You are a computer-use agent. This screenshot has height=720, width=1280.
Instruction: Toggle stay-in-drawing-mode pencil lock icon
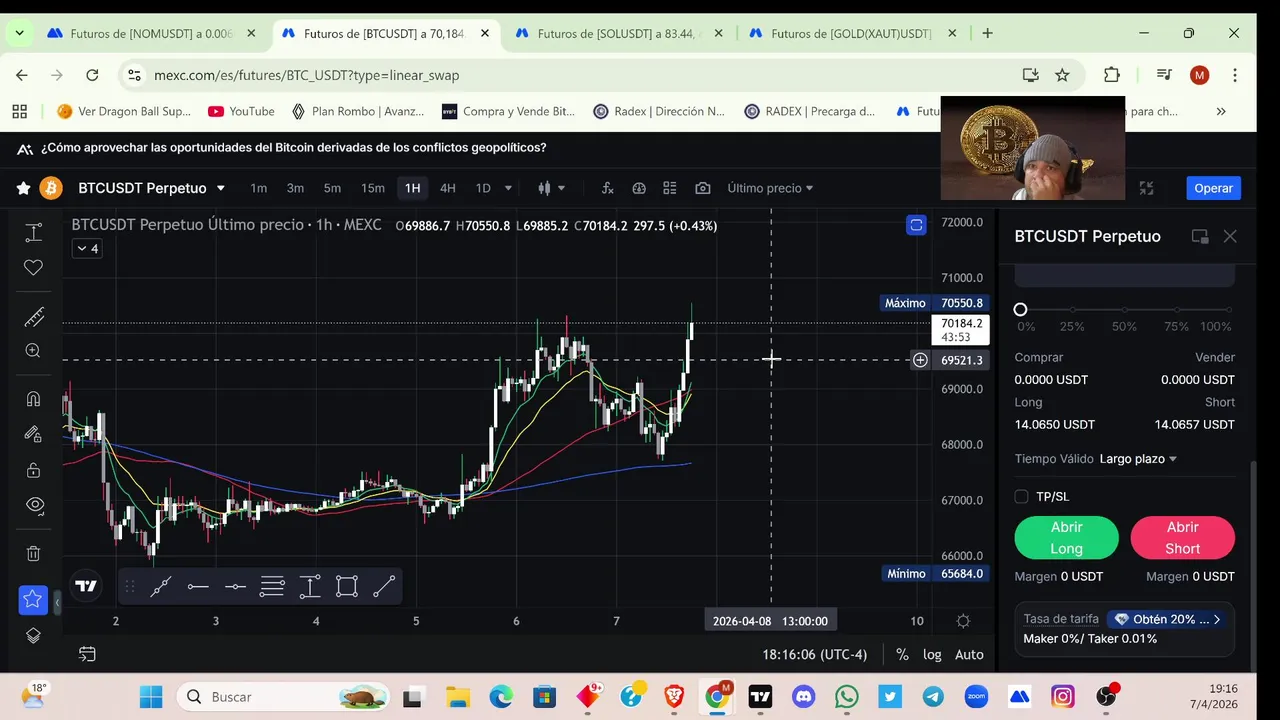point(33,434)
